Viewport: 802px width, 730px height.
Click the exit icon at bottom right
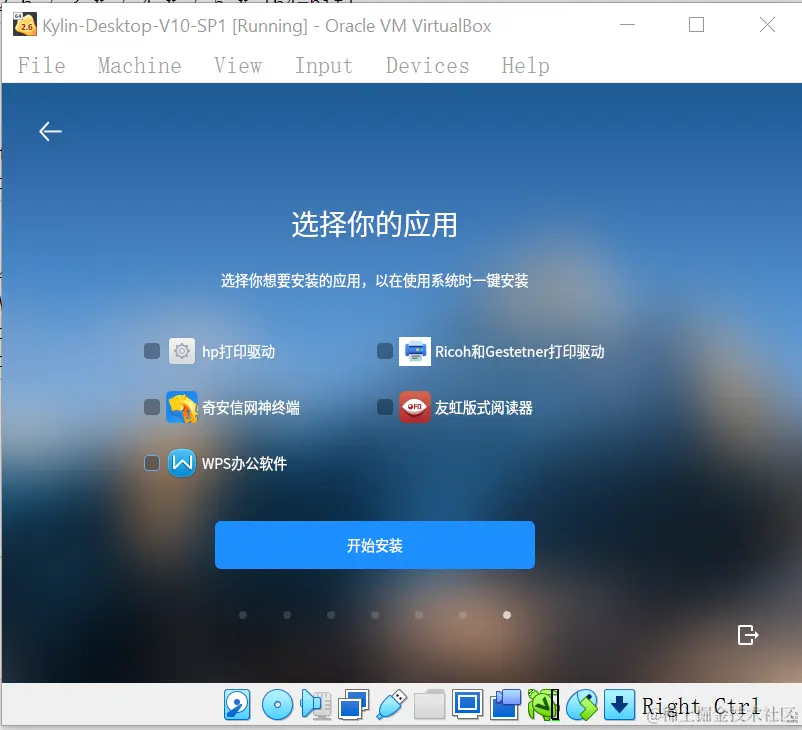coord(747,633)
